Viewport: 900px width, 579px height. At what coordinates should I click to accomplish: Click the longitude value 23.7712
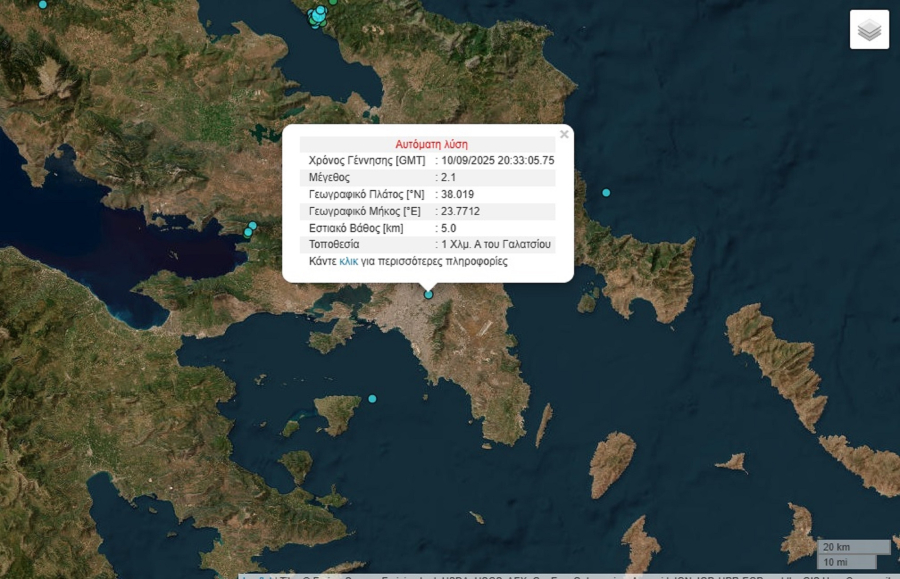point(460,211)
